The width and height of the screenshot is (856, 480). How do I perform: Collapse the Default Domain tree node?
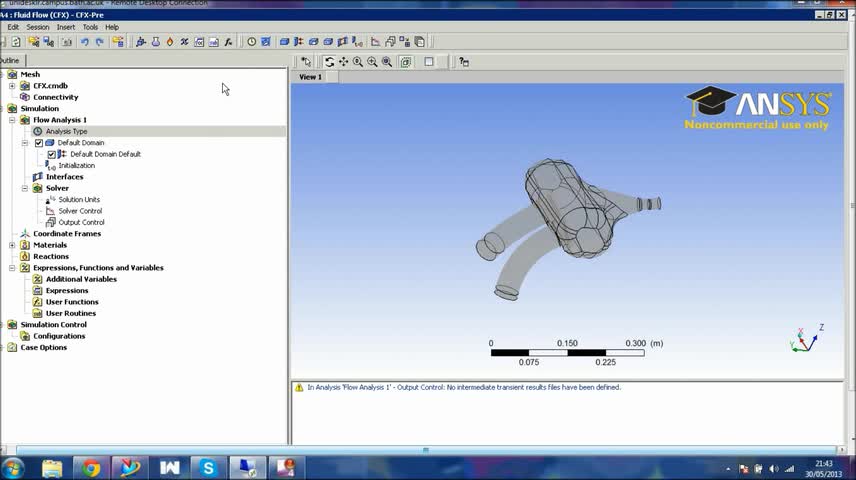[25, 143]
